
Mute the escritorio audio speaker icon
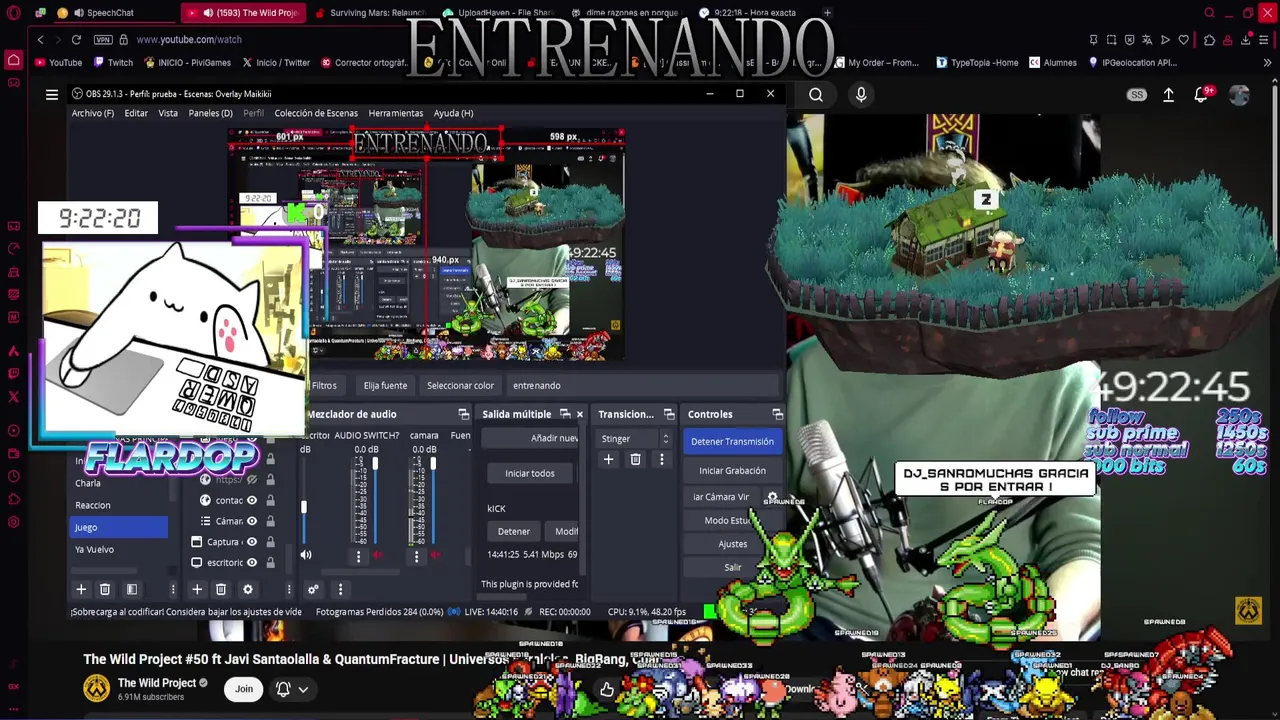(x=306, y=555)
